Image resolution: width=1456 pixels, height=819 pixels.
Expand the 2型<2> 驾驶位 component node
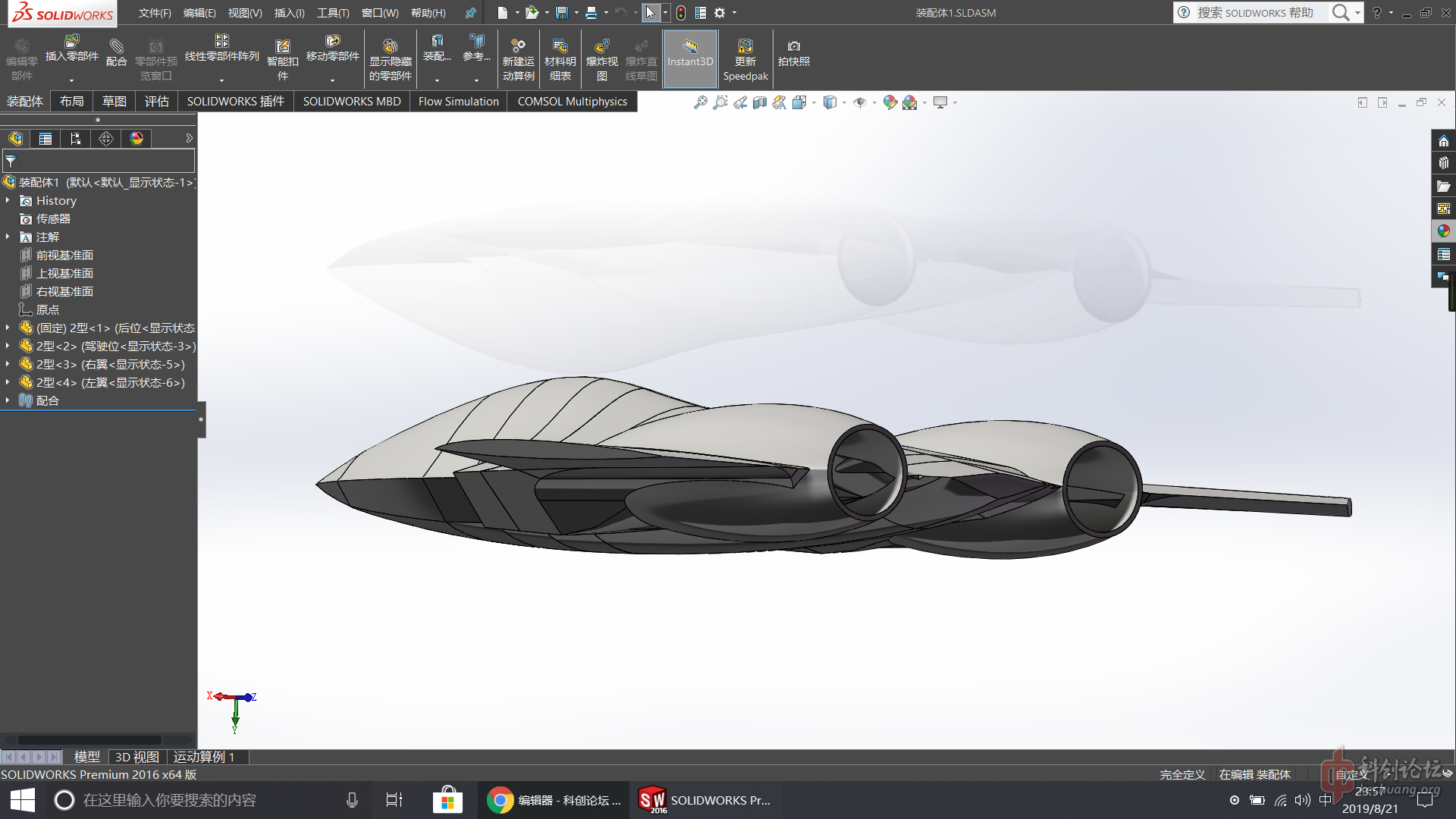point(8,346)
